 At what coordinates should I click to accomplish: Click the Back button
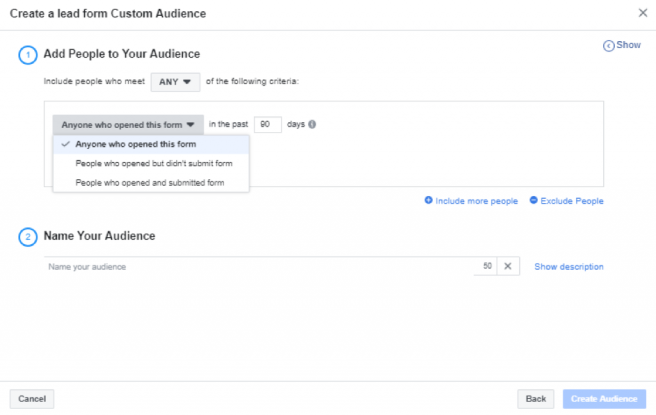(x=536, y=399)
